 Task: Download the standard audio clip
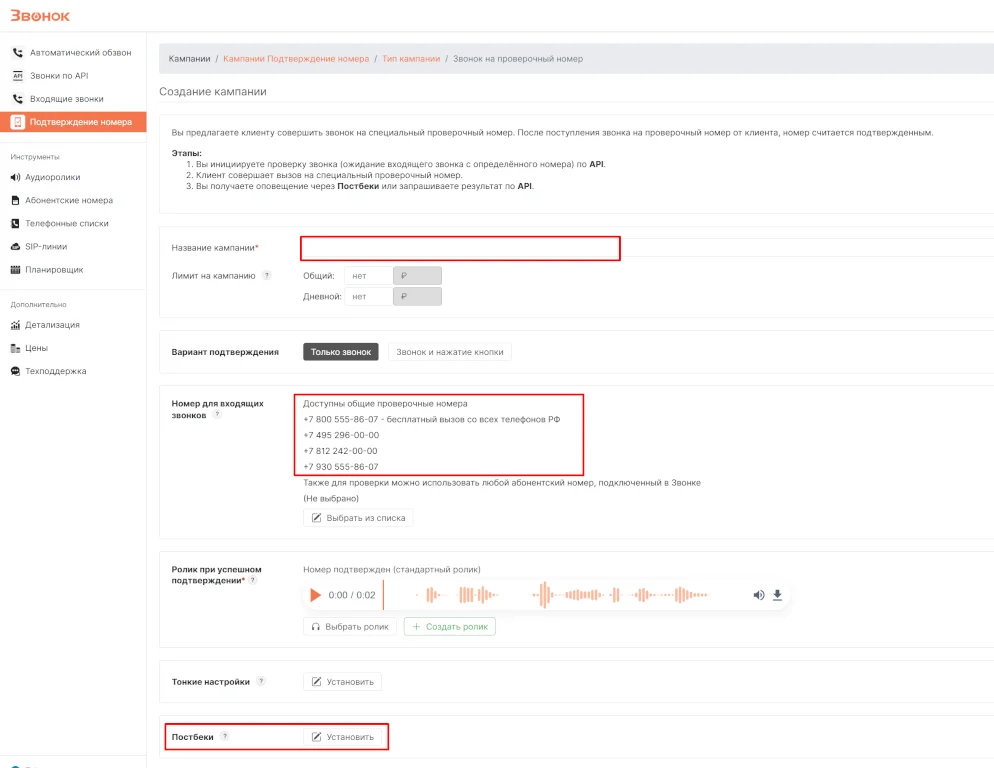click(777, 595)
